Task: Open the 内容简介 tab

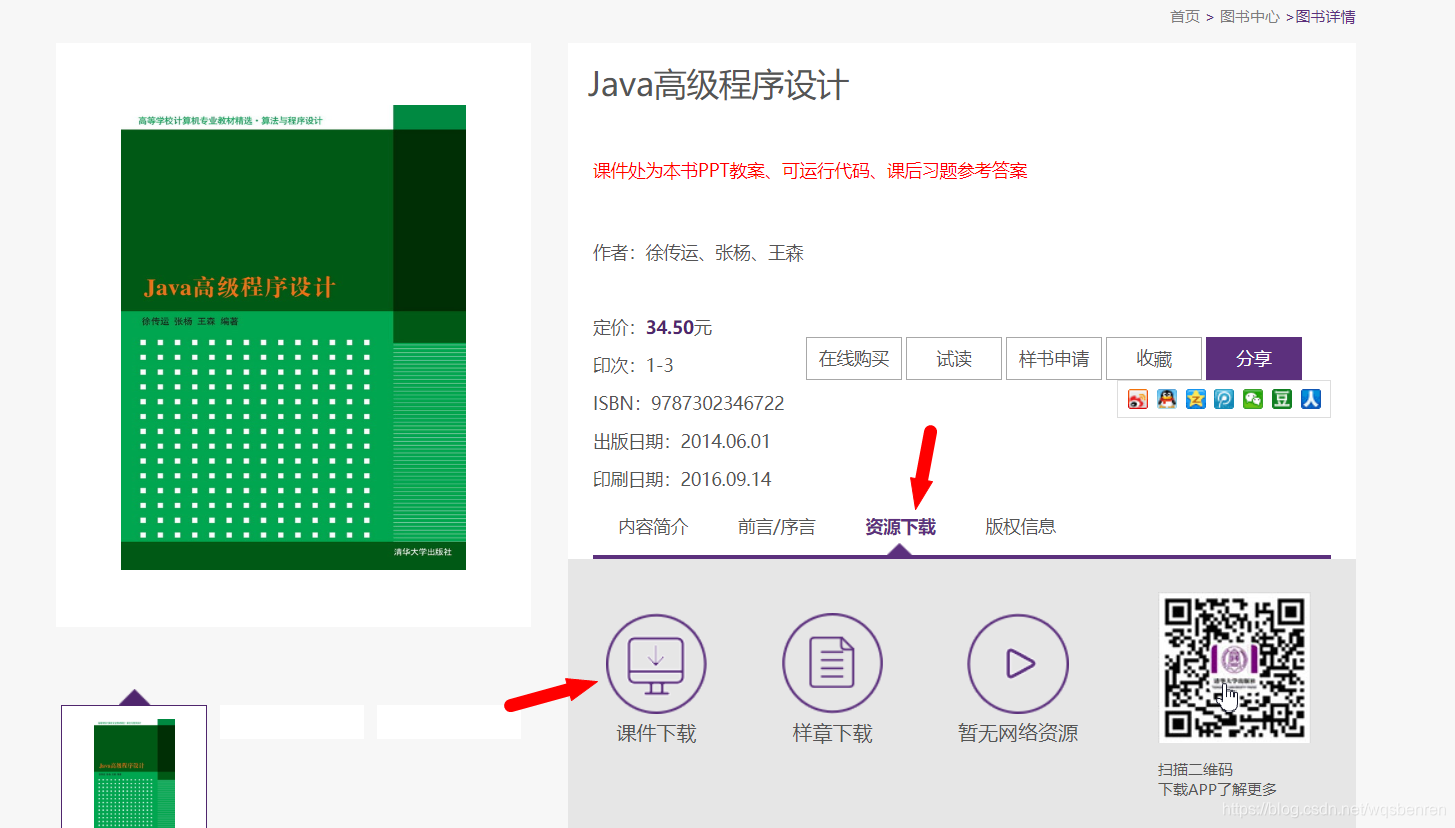Action: (x=653, y=526)
